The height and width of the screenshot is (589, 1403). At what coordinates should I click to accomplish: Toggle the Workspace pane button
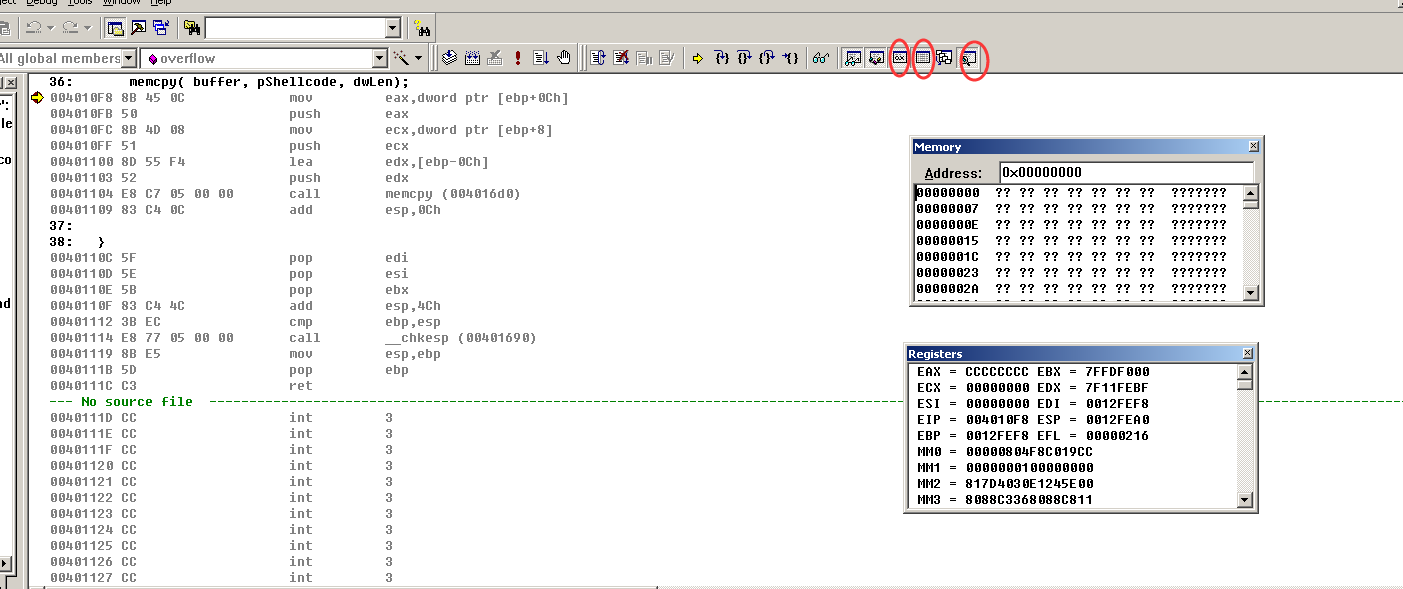click(x=115, y=27)
